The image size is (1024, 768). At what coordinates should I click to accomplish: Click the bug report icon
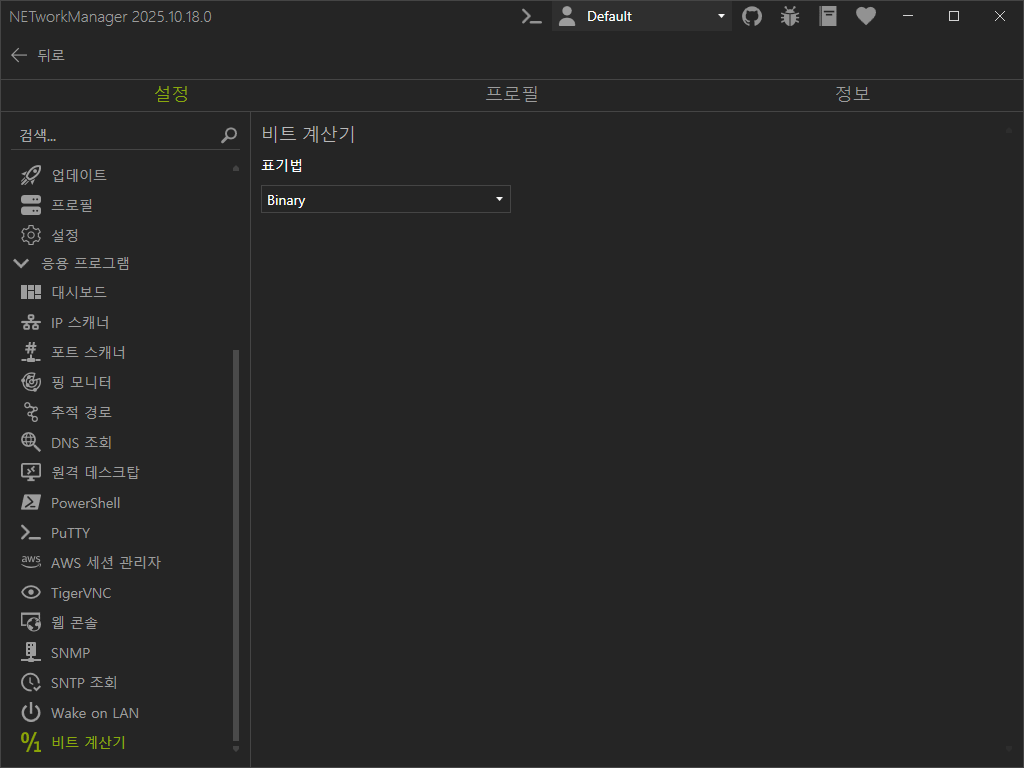coord(790,16)
